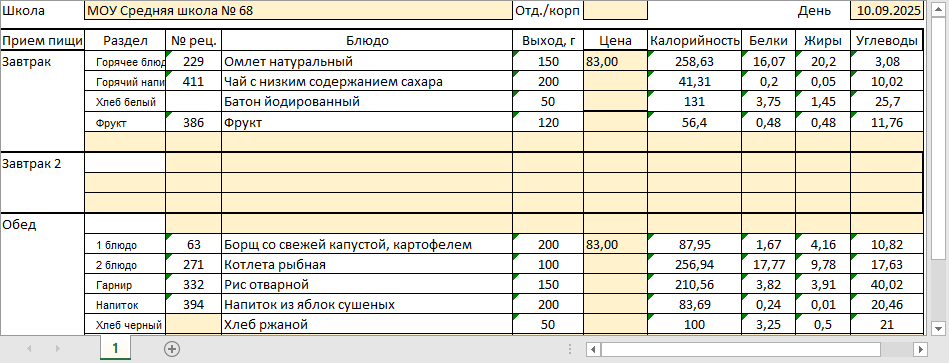Add a new sheet with plus icon
The height and width of the screenshot is (363, 949).
(172, 348)
